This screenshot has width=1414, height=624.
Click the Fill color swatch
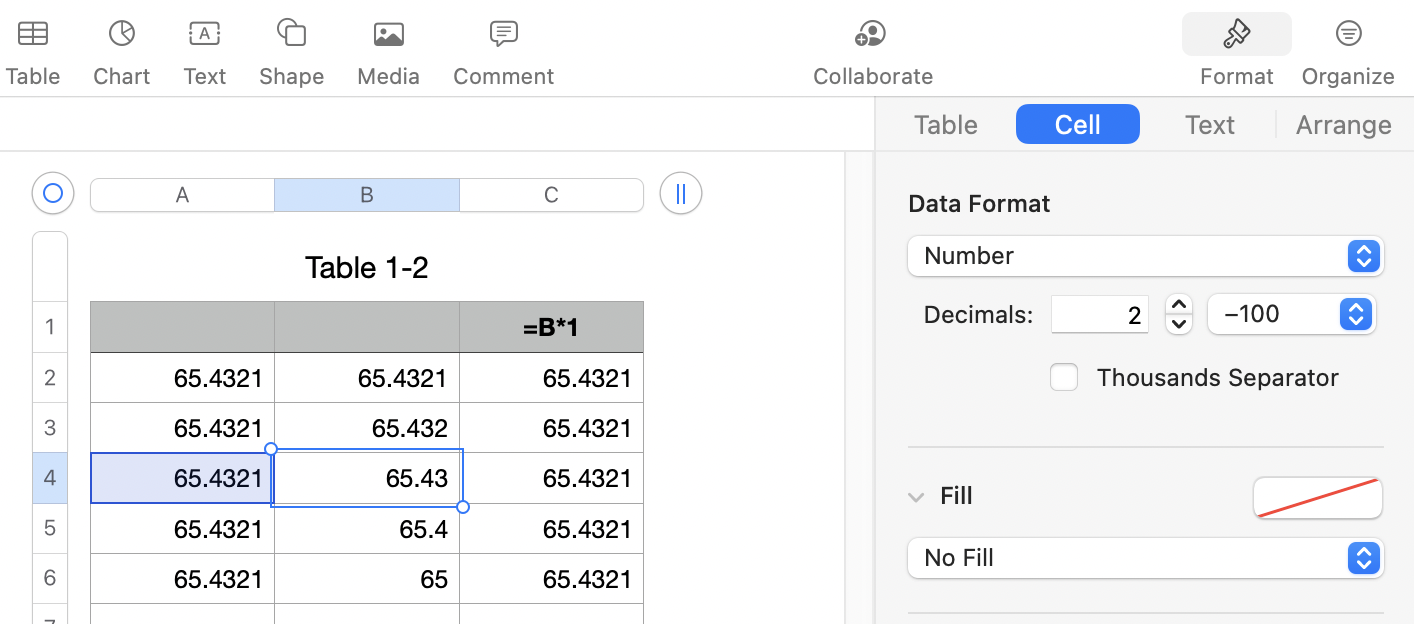click(x=1317, y=497)
